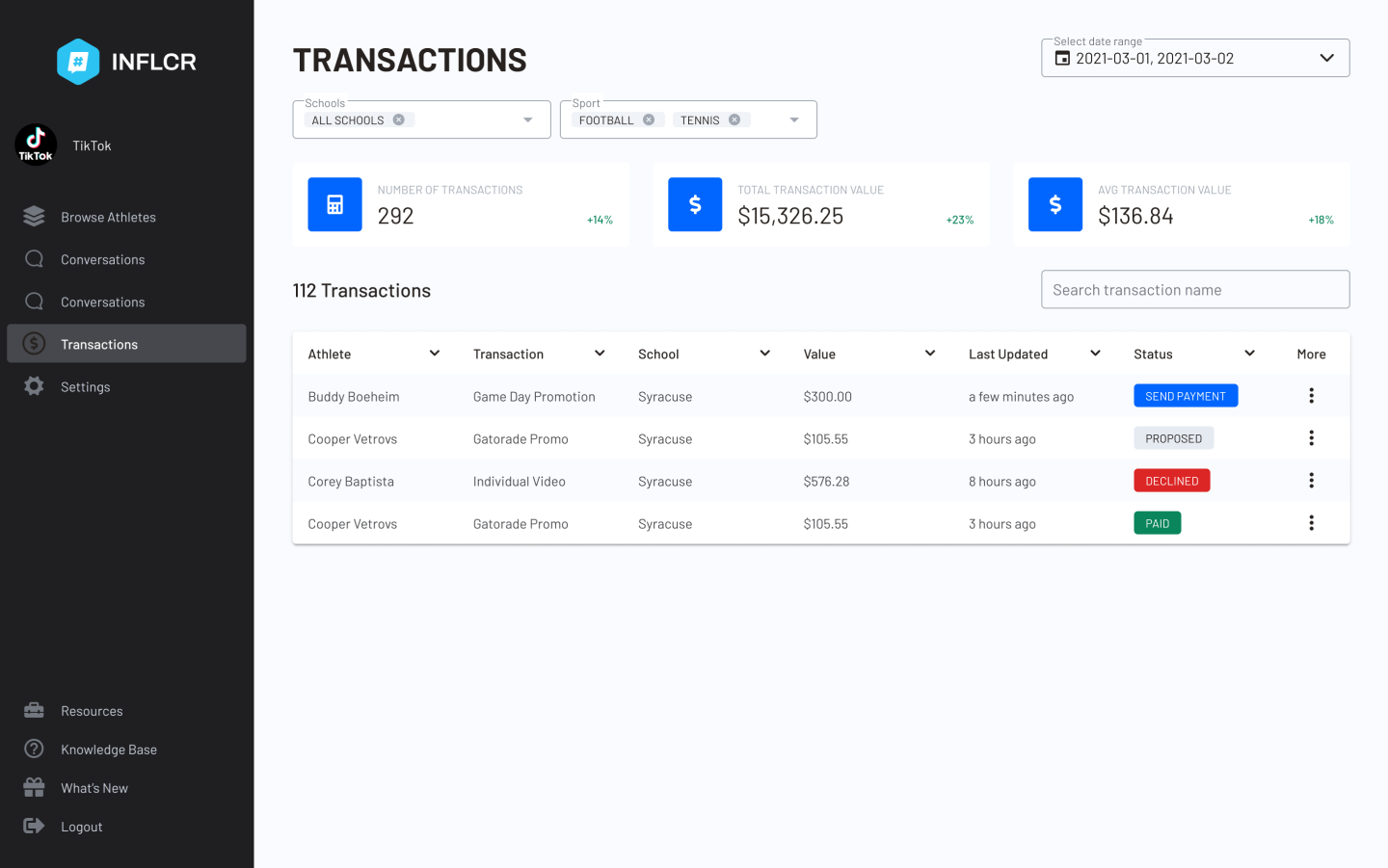Open the Status column chevron

click(x=1249, y=354)
